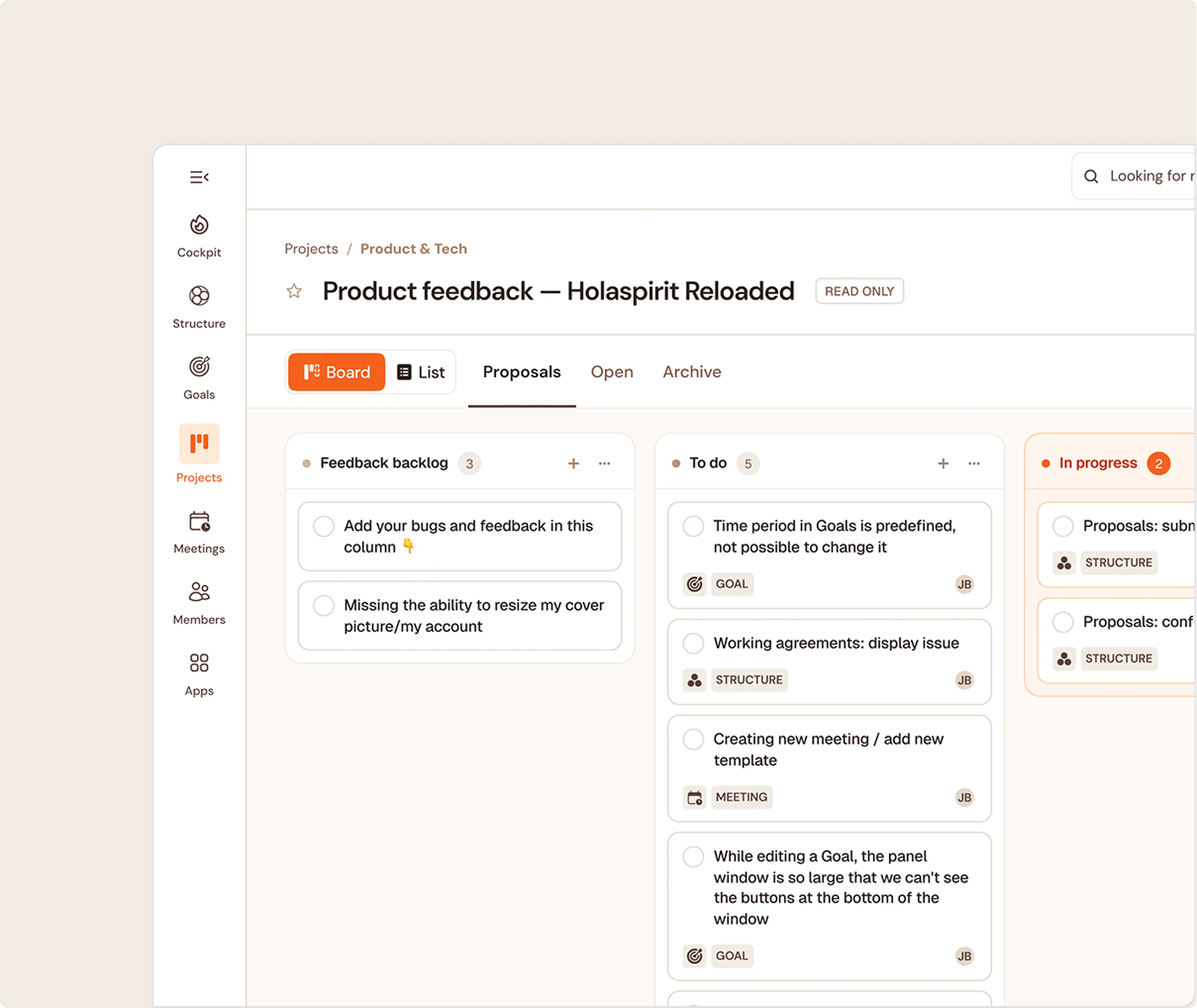Add a card to To do column

tap(943, 463)
